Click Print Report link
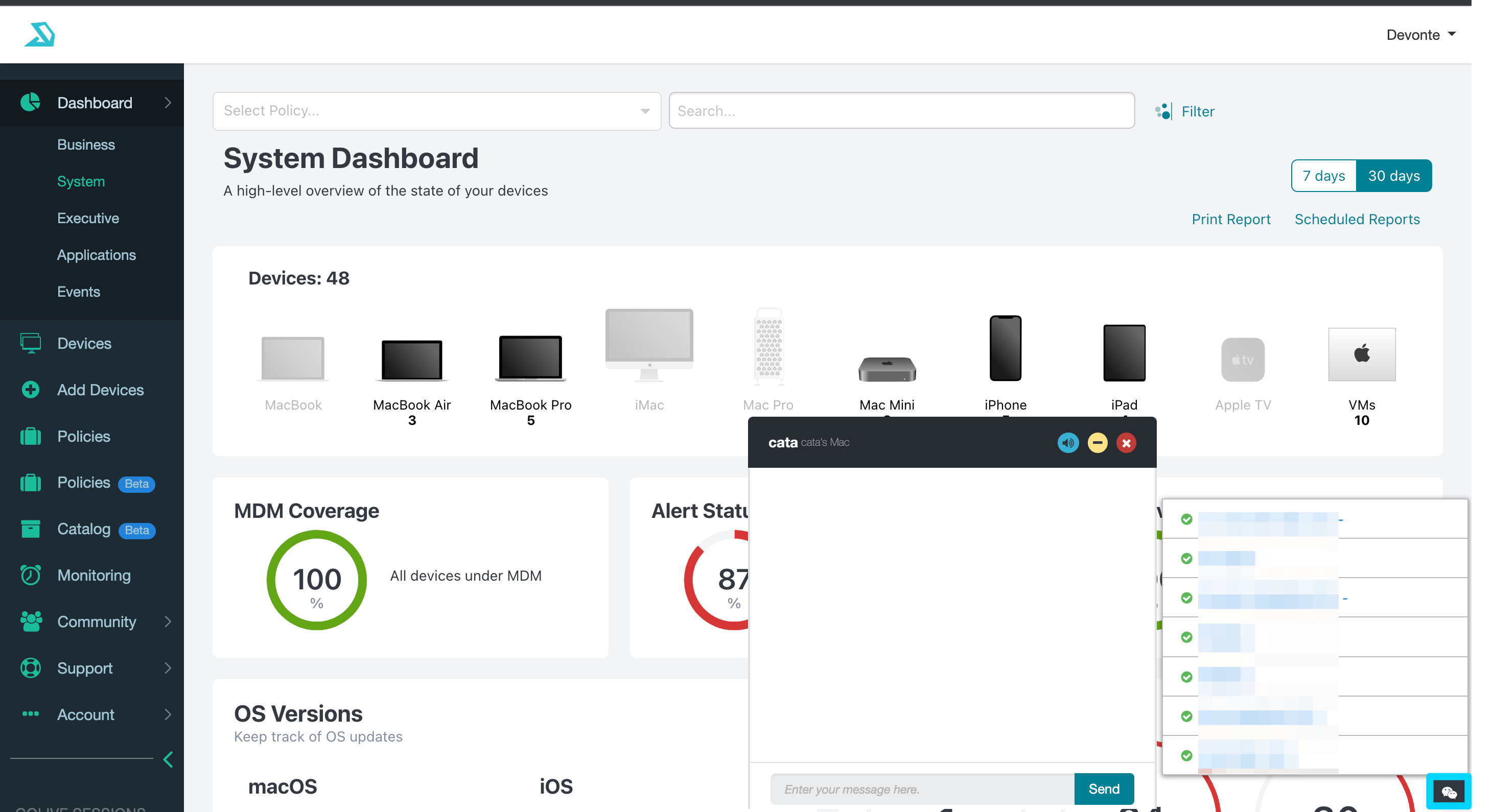This screenshot has width=1493, height=812. 1230,219
